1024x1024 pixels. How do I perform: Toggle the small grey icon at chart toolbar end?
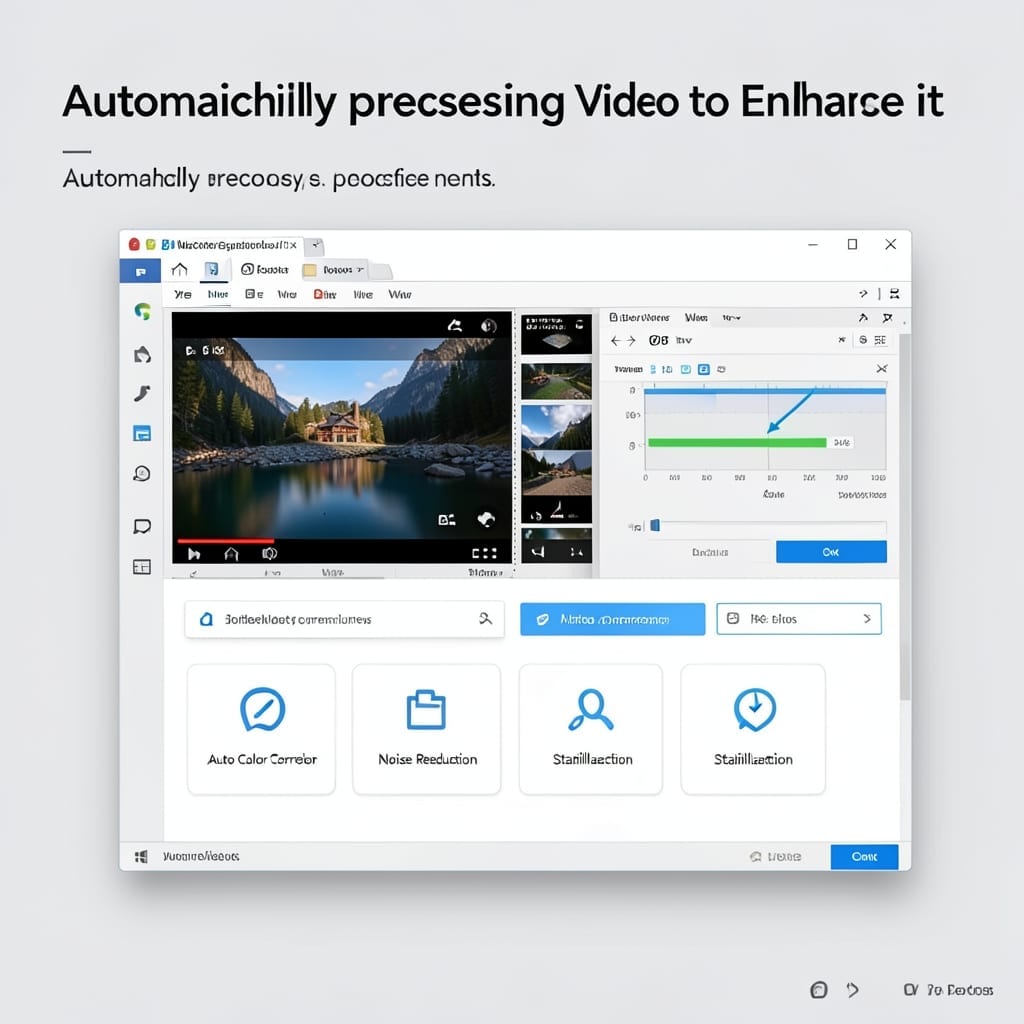click(721, 370)
